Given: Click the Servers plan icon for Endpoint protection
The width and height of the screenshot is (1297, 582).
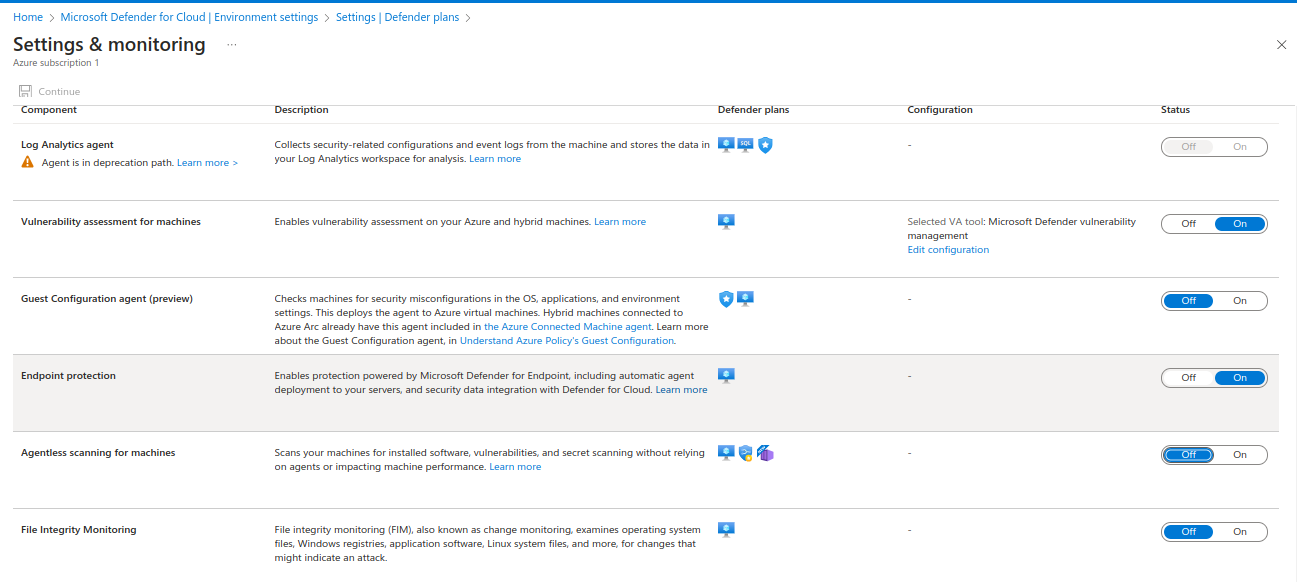Looking at the screenshot, I should pyautogui.click(x=726, y=376).
